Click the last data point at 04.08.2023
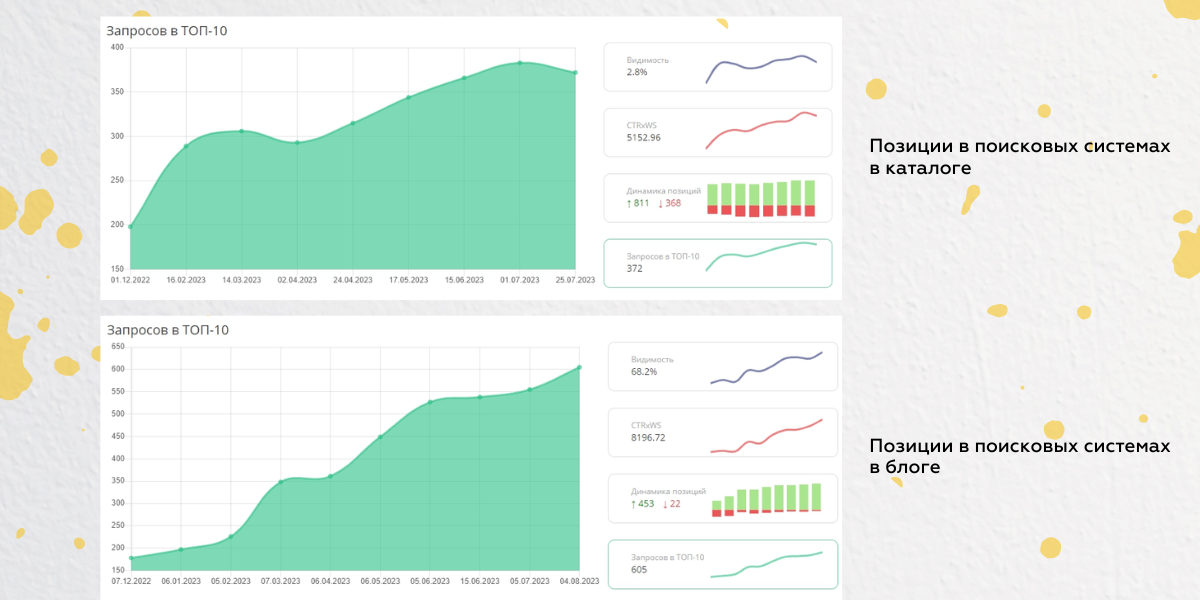This screenshot has height=600, width=1200. coord(580,367)
